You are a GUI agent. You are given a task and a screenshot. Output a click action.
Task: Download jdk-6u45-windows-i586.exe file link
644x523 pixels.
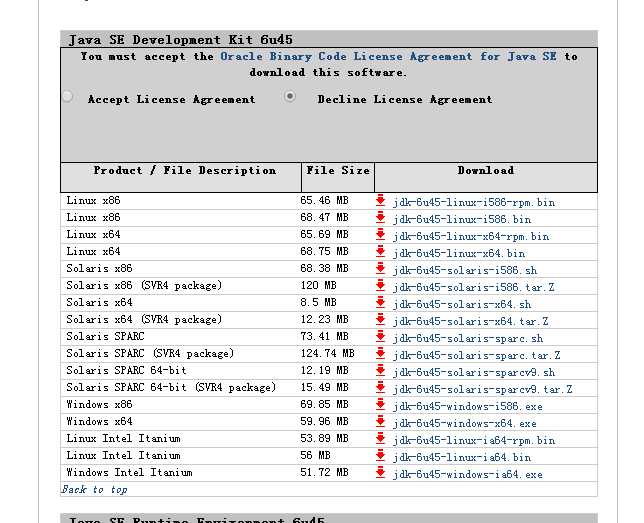coord(468,406)
